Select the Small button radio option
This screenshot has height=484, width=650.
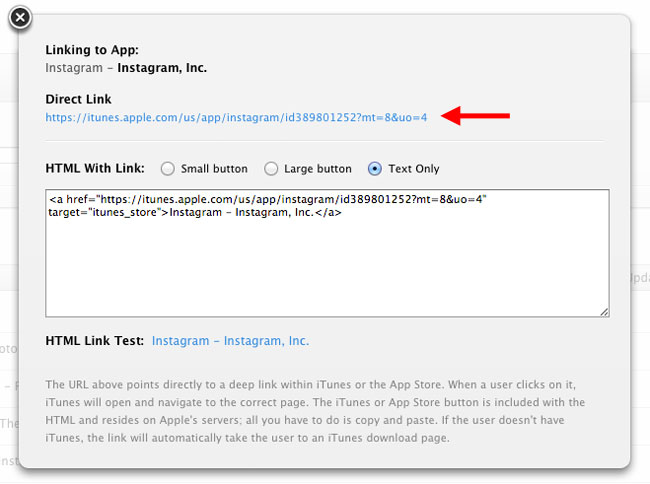click(x=167, y=169)
